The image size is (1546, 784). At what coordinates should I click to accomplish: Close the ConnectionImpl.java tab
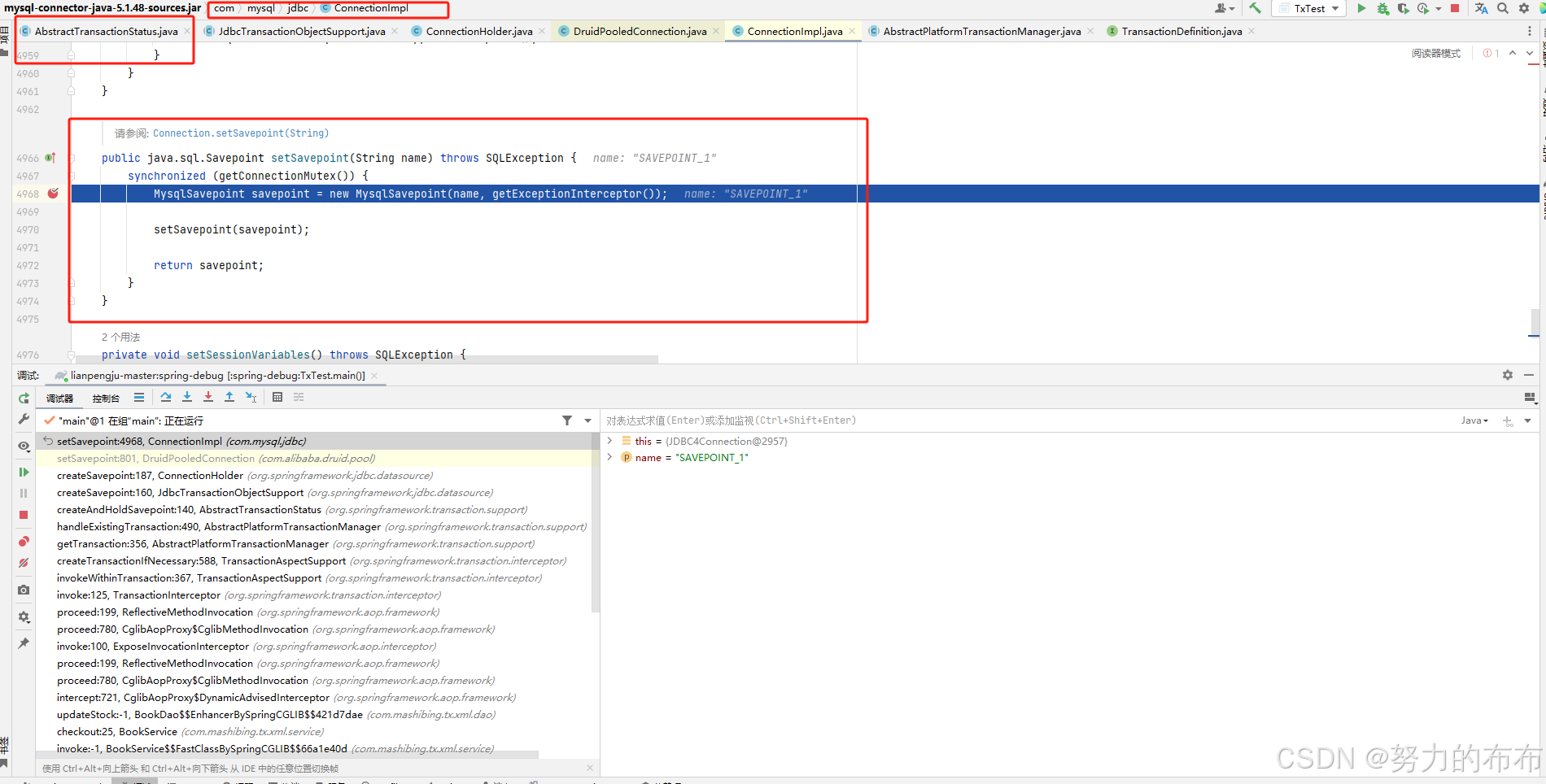click(x=852, y=31)
